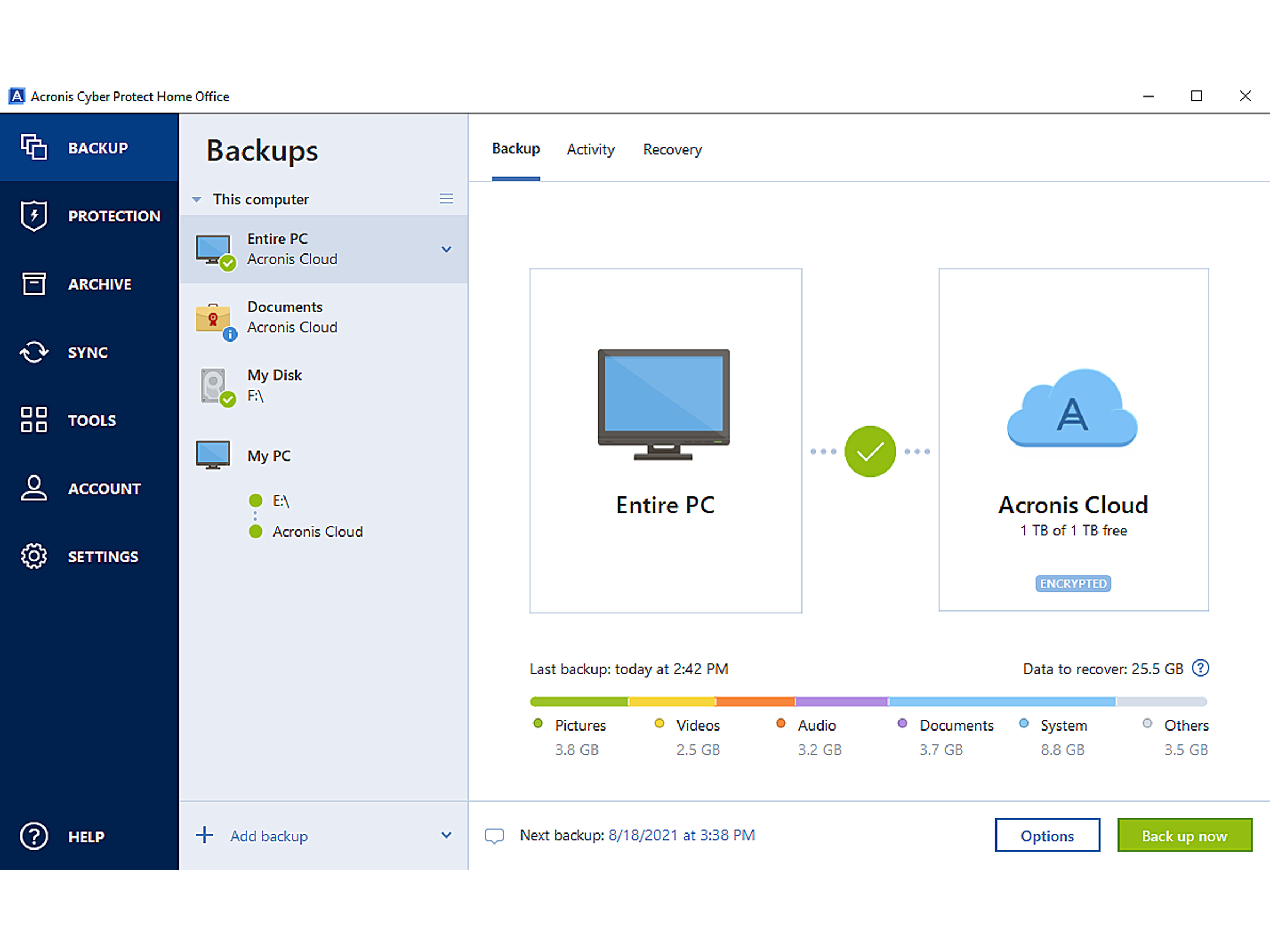Switch to the Activity tab
The width and height of the screenshot is (1270, 952).
tap(590, 149)
